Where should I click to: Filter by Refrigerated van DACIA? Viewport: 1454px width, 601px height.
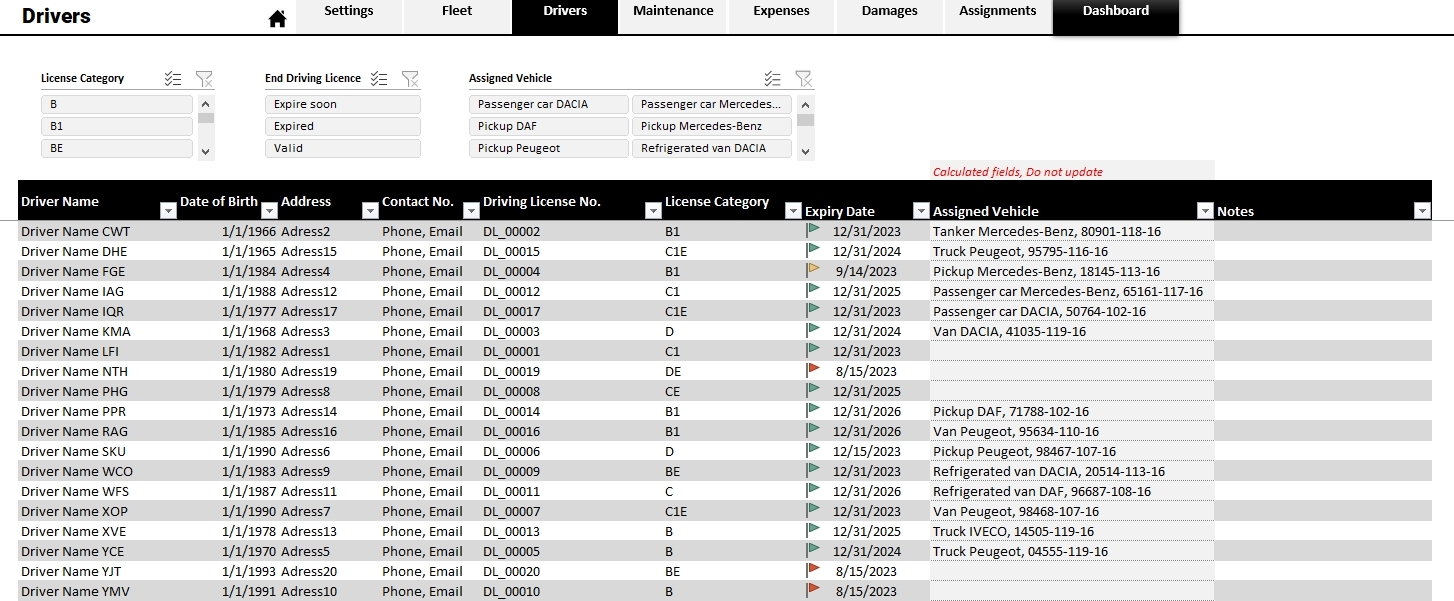click(x=712, y=148)
